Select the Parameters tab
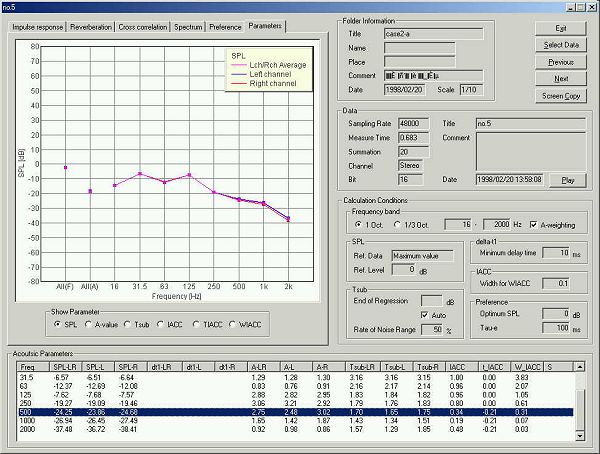Viewport: 600px width, 454px height. (265, 26)
